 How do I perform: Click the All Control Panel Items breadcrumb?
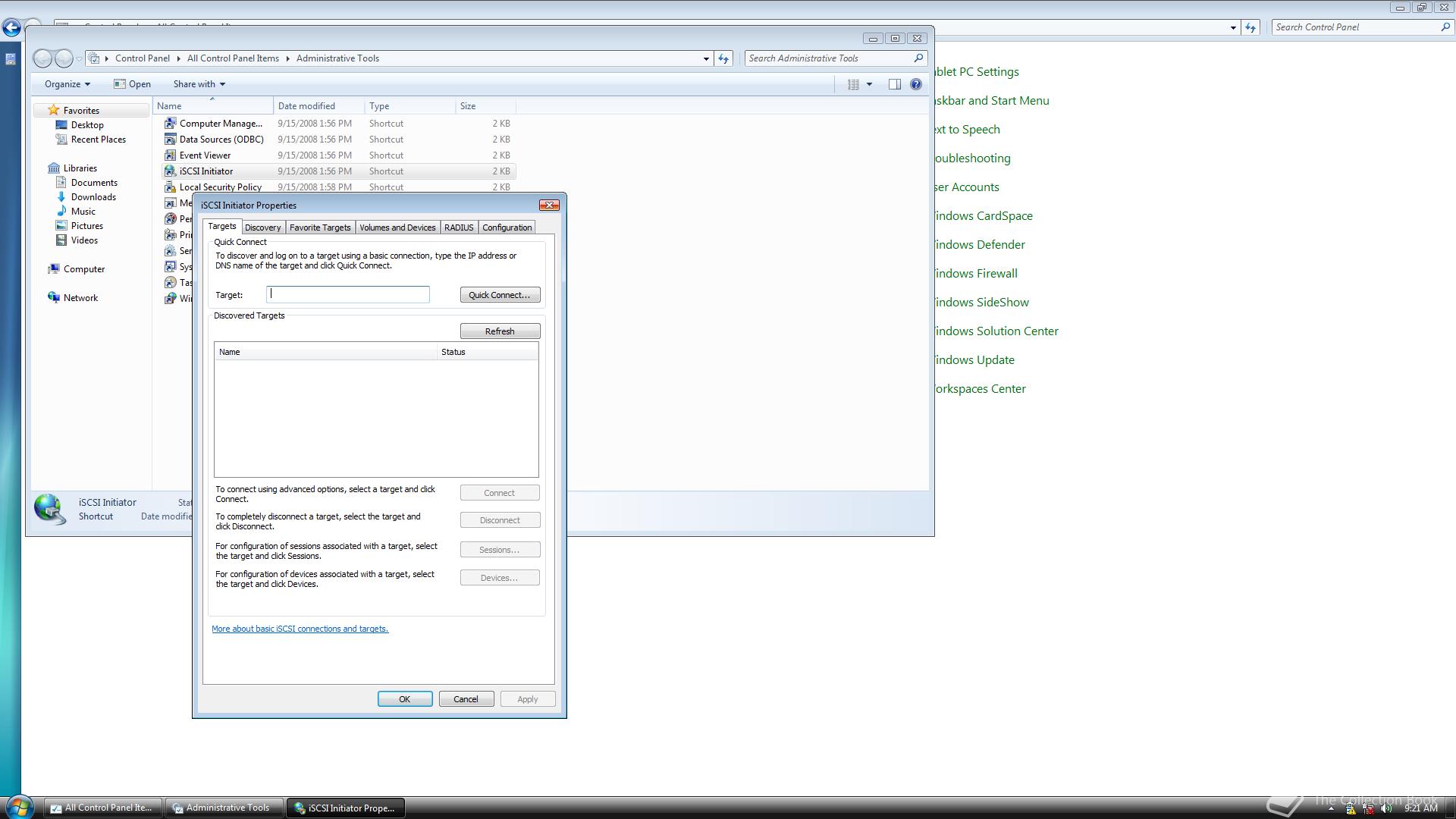click(x=233, y=58)
